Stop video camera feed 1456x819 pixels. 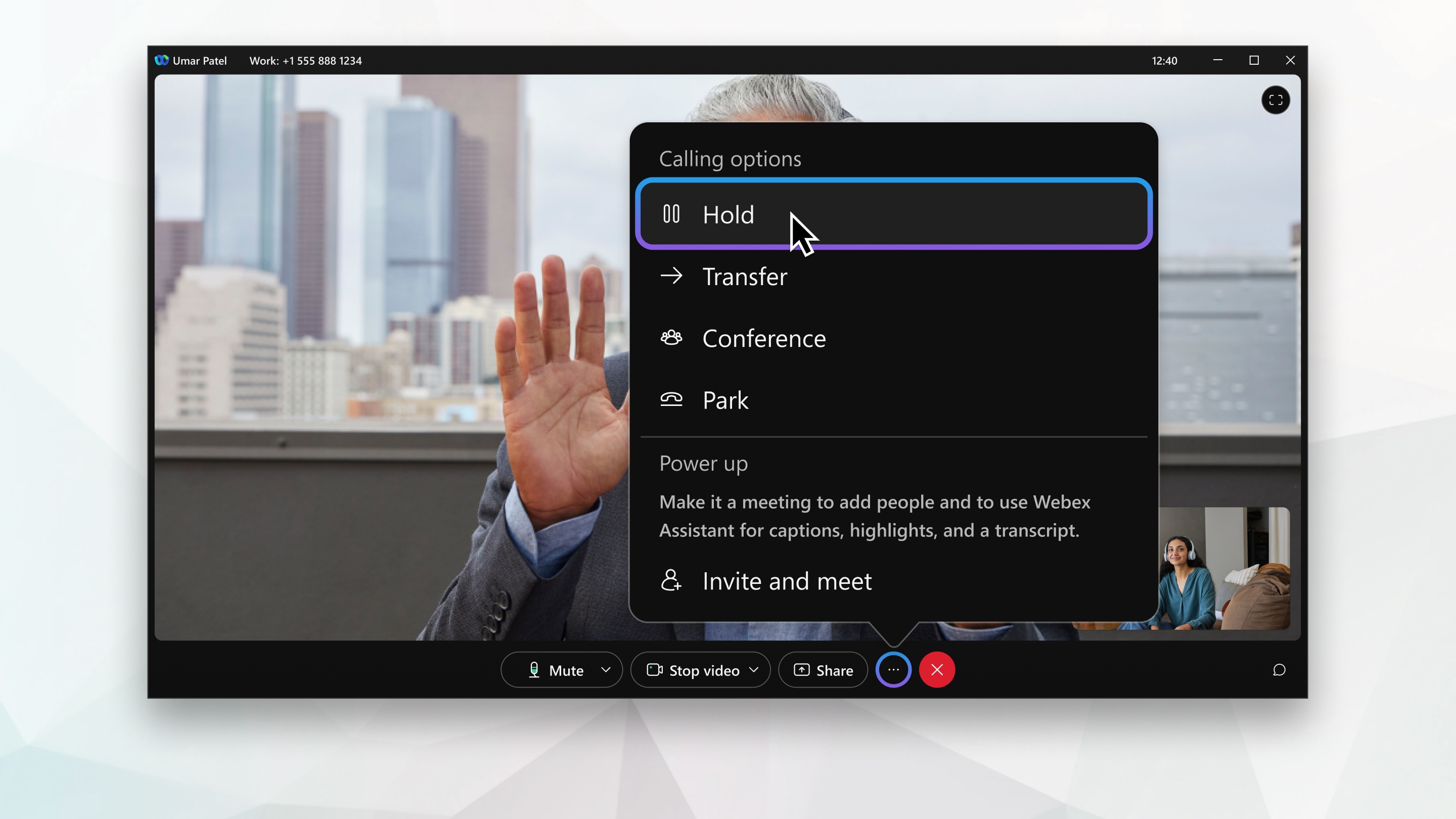pyautogui.click(x=694, y=670)
